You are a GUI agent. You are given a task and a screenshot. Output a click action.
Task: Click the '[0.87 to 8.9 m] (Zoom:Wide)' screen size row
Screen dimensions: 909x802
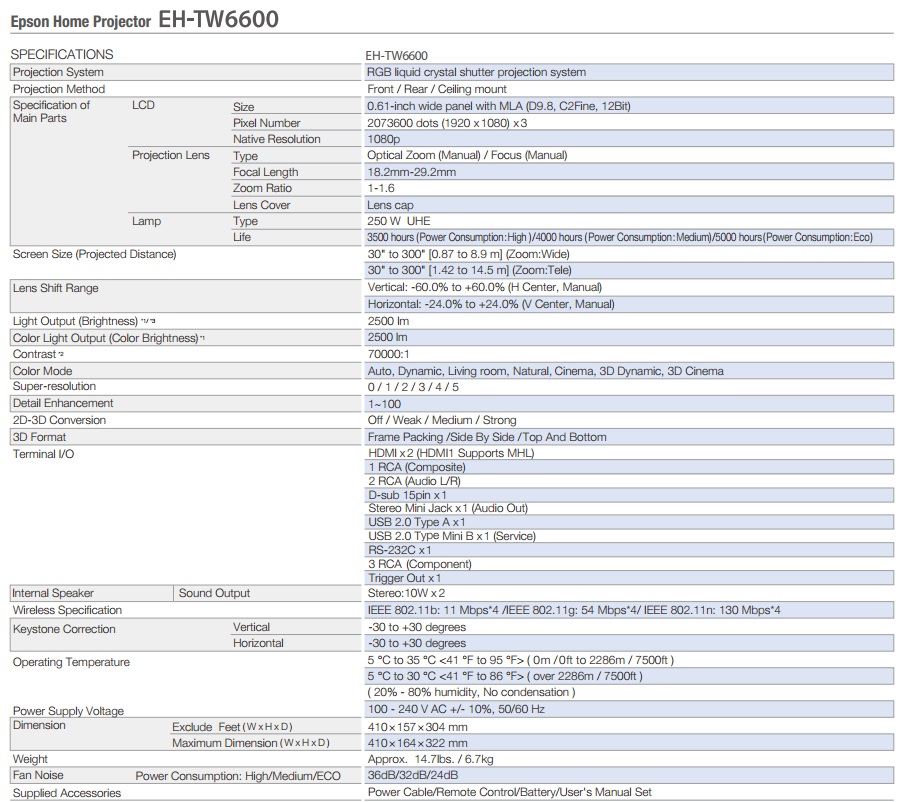pyautogui.click(x=468, y=254)
